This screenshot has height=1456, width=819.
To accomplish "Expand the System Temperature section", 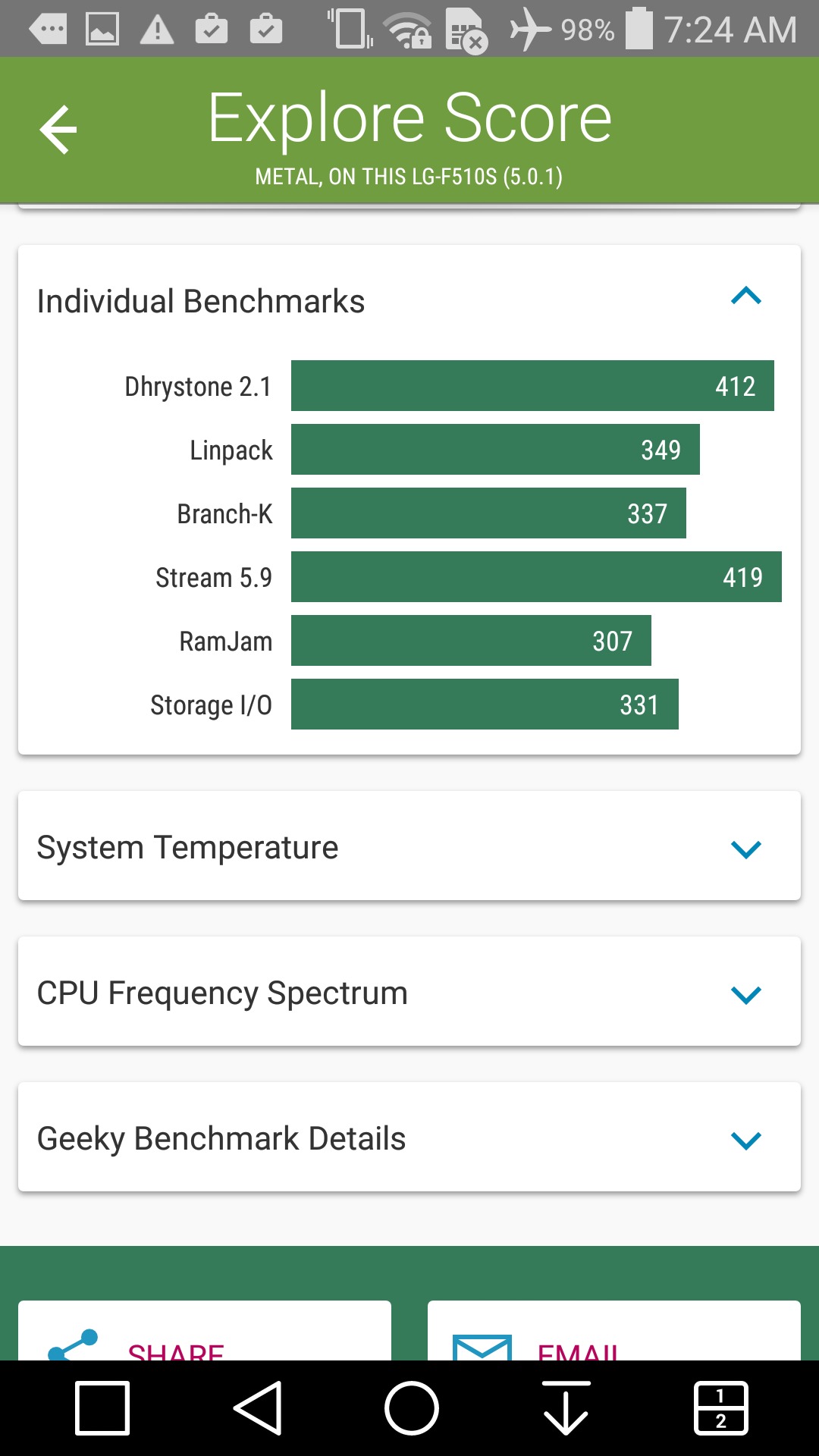I will click(x=745, y=849).
